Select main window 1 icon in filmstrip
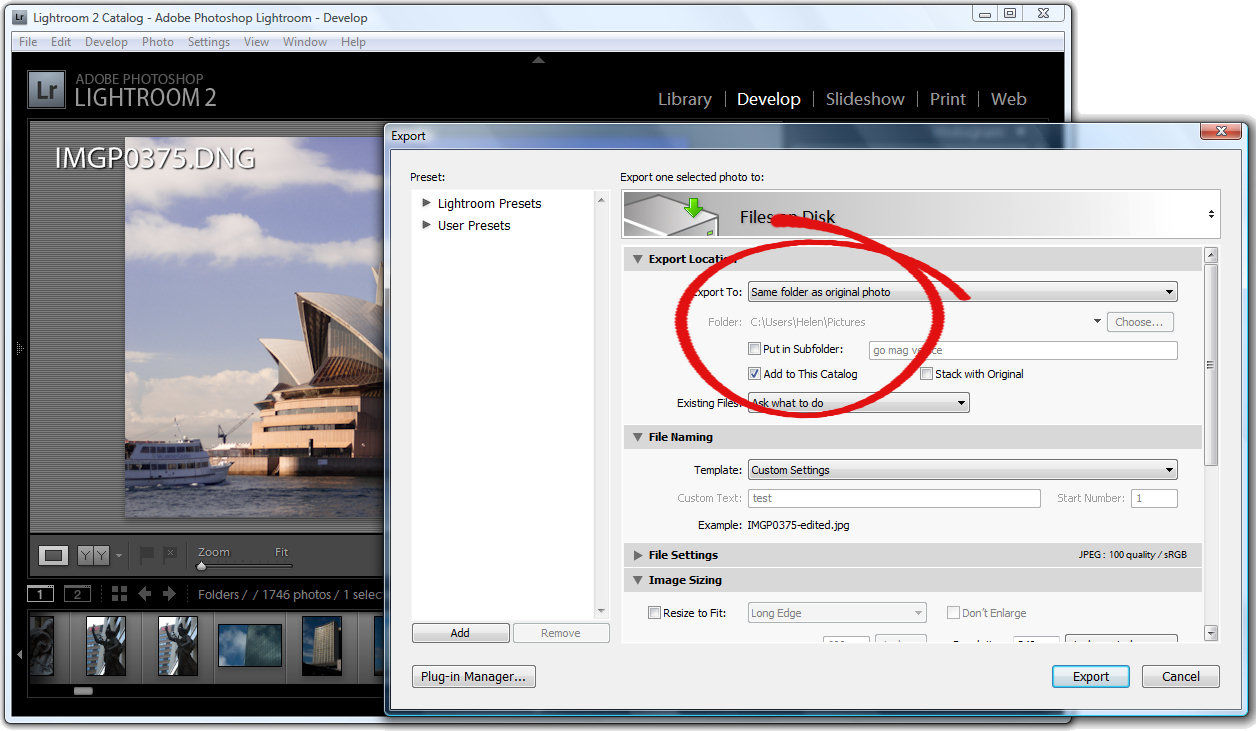The image size is (1256, 731). [40, 594]
